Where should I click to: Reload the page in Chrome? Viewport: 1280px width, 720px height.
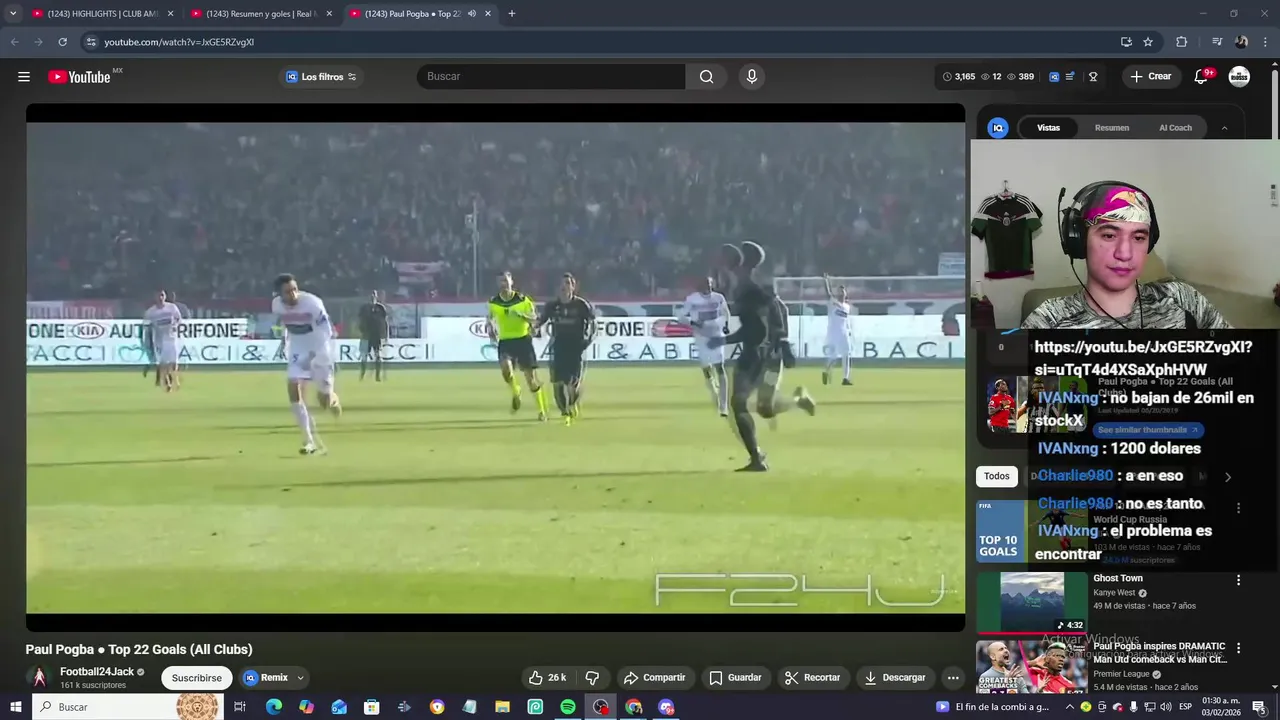[x=62, y=42]
